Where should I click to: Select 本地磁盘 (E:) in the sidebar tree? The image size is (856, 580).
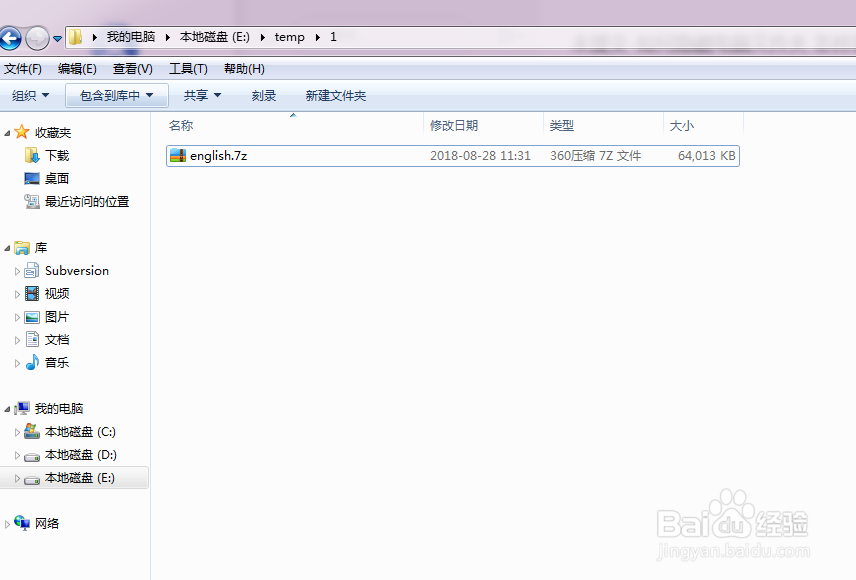(x=80, y=478)
